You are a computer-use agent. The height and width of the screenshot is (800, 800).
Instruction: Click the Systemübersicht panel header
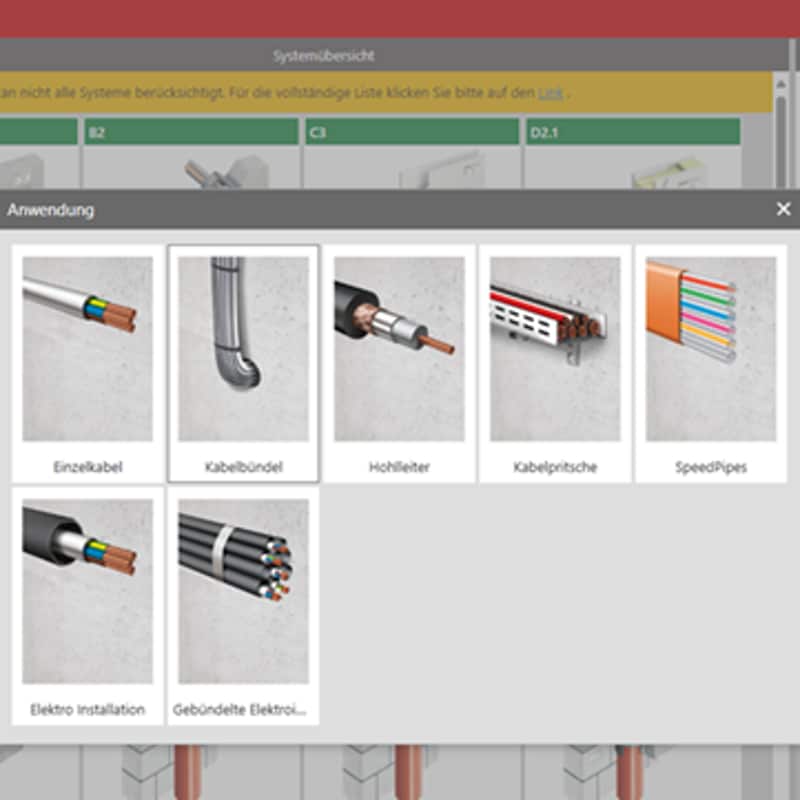324,55
